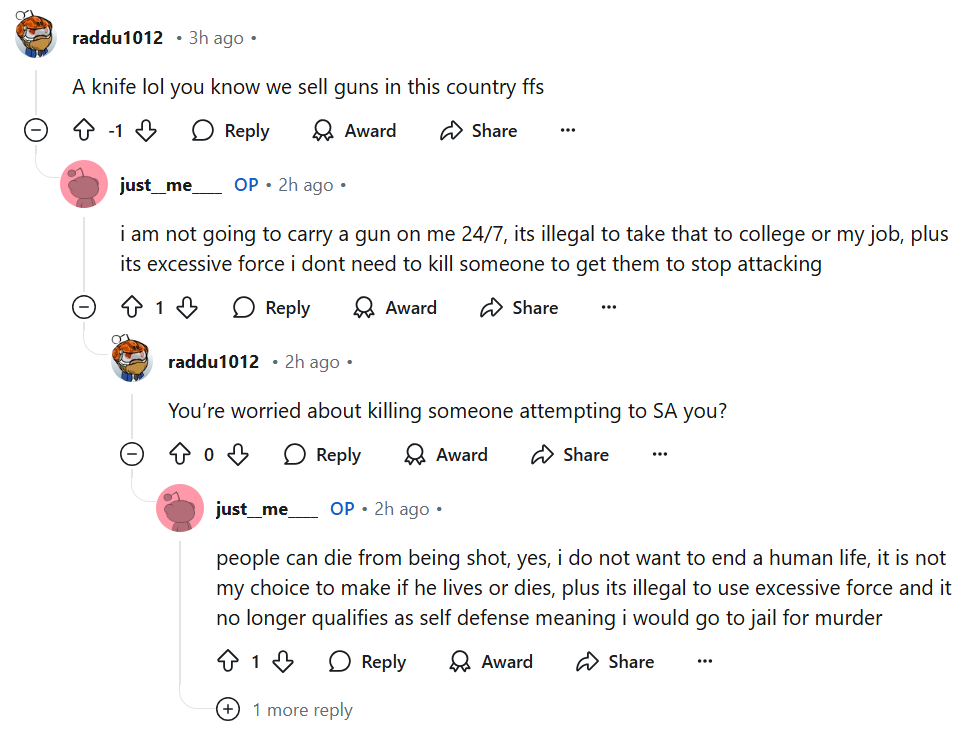Screen dimensions: 968x745
Task: Give an Award to the knife comment
Action: pyautogui.click(x=355, y=131)
